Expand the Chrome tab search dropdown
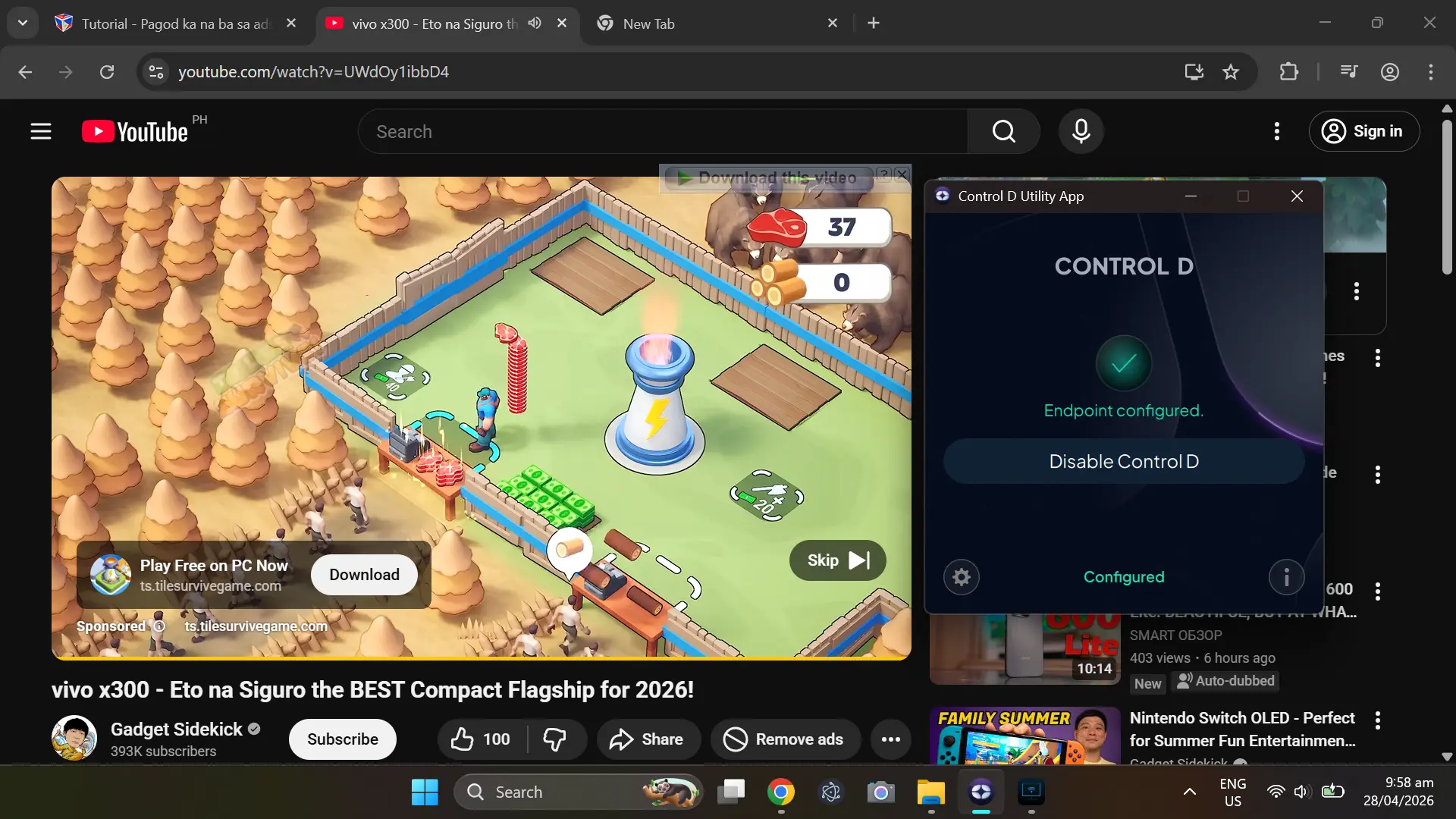 click(23, 23)
